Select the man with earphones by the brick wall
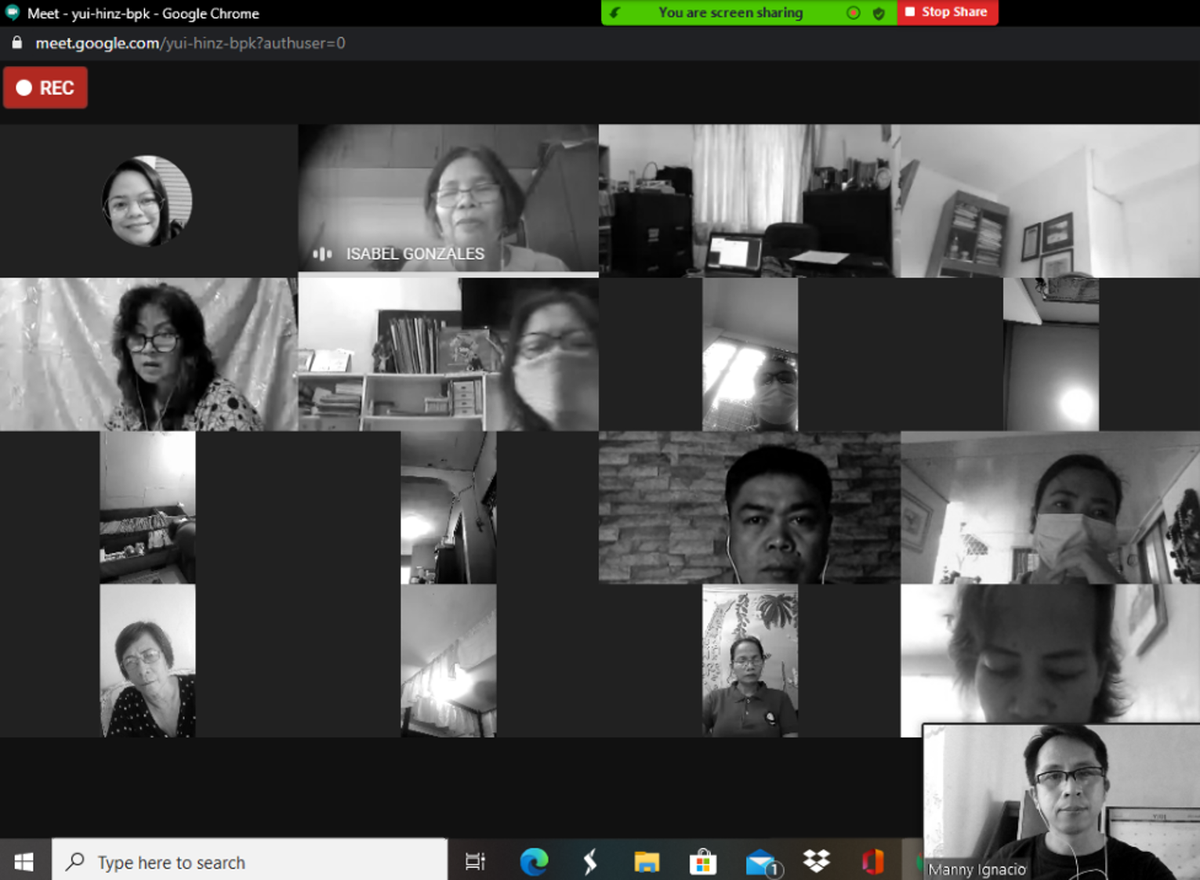 (749, 507)
